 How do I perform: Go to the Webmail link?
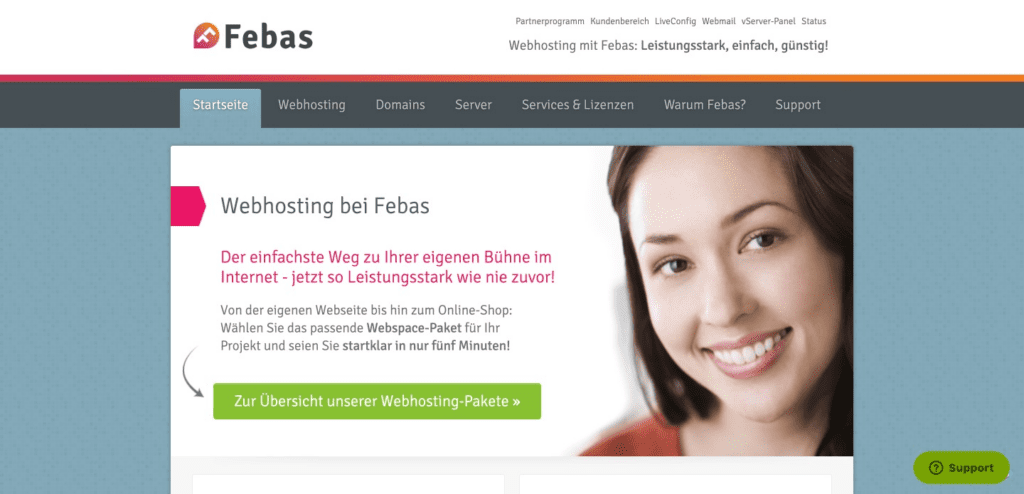click(718, 21)
